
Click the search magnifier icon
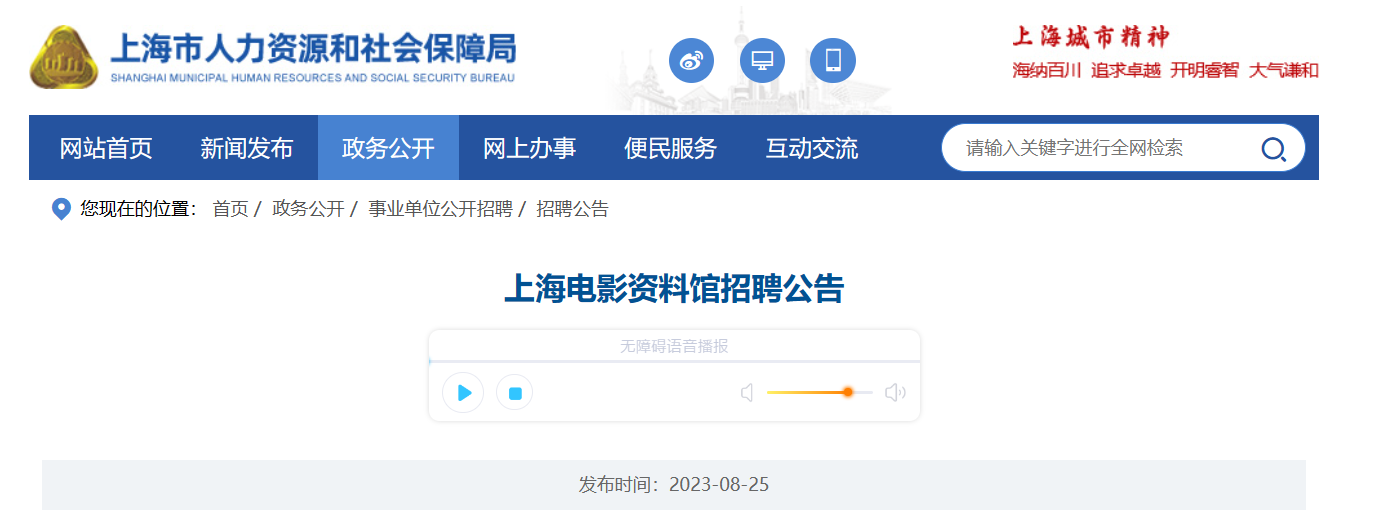pos(1273,149)
